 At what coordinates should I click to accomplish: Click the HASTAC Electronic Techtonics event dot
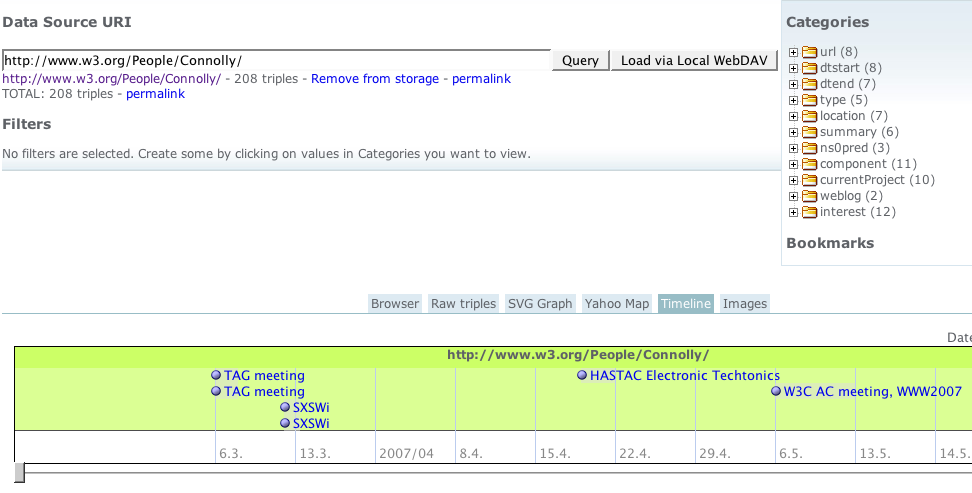(582, 376)
